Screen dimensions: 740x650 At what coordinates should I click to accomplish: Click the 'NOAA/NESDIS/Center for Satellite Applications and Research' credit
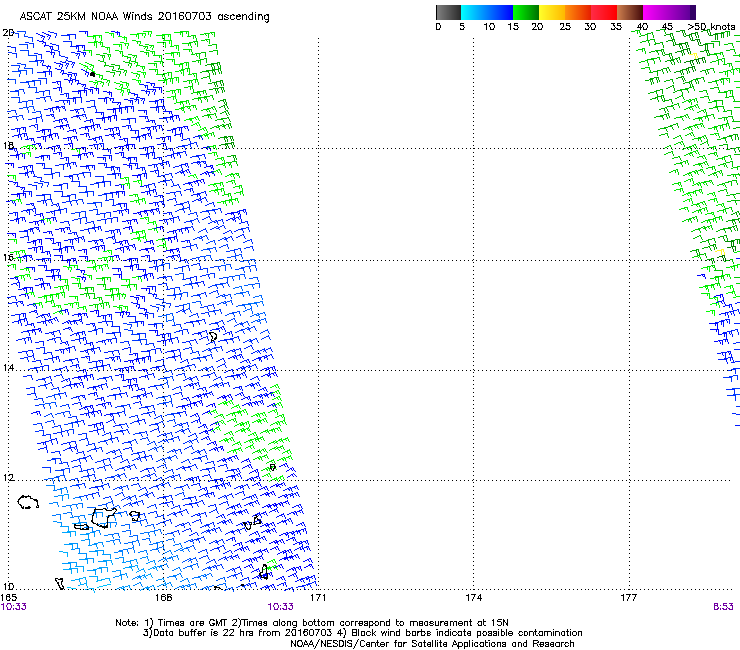[x=432, y=644]
